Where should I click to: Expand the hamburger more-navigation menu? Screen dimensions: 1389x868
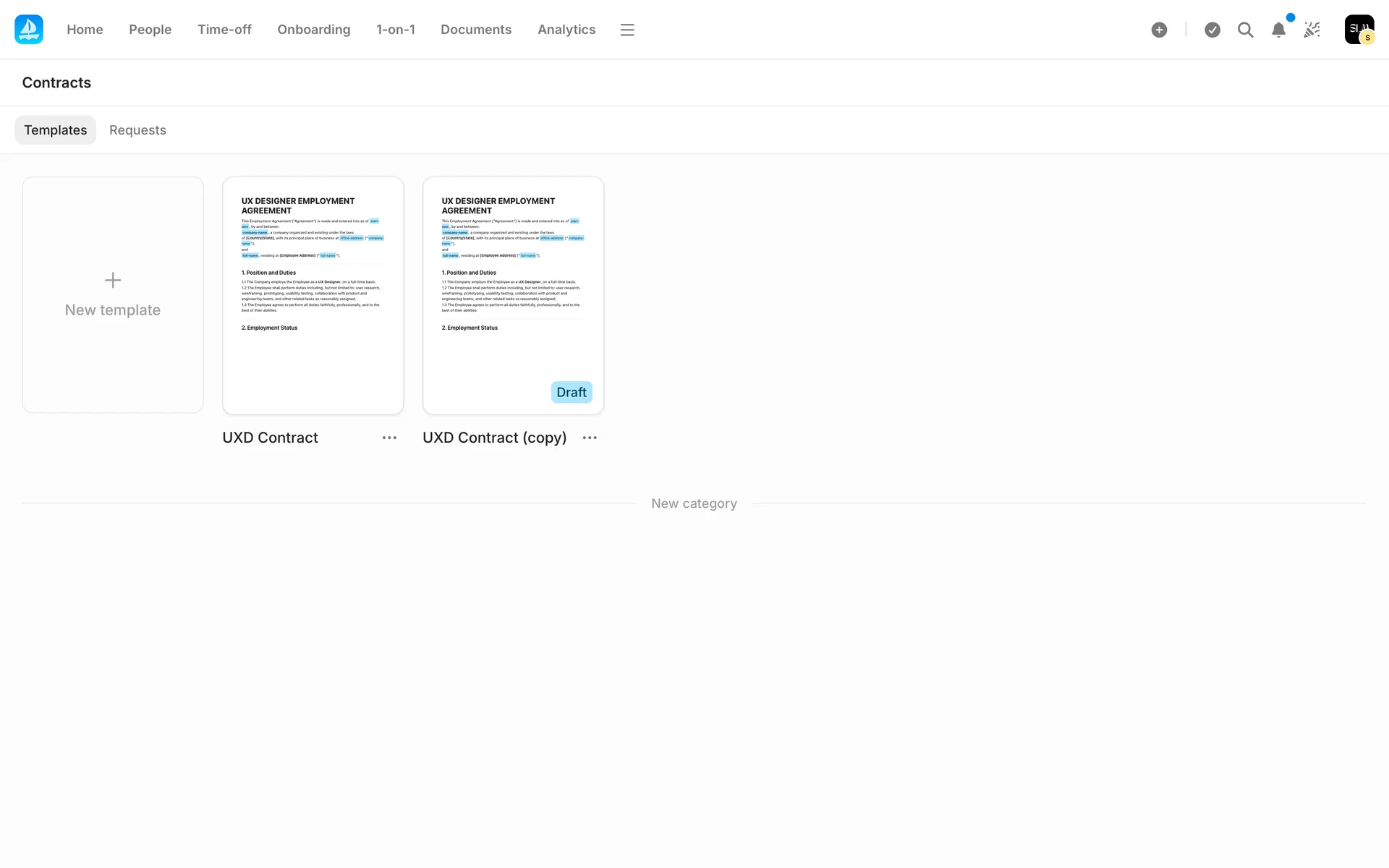pos(627,30)
